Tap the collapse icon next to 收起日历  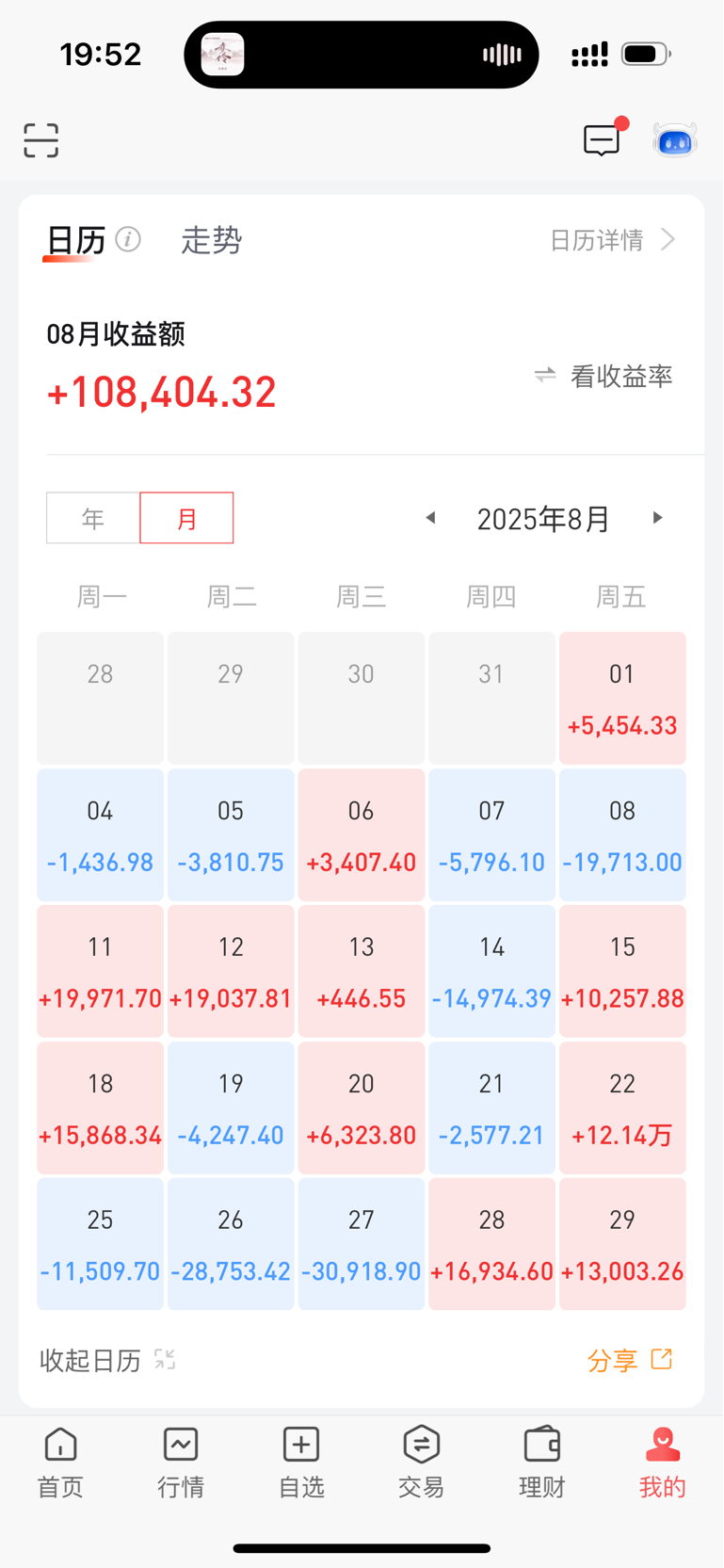[x=165, y=1359]
